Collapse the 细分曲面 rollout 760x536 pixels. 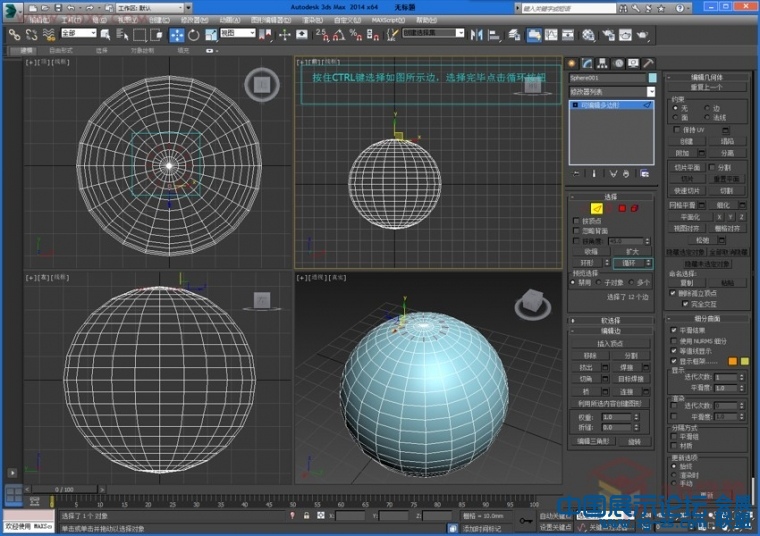(x=707, y=318)
